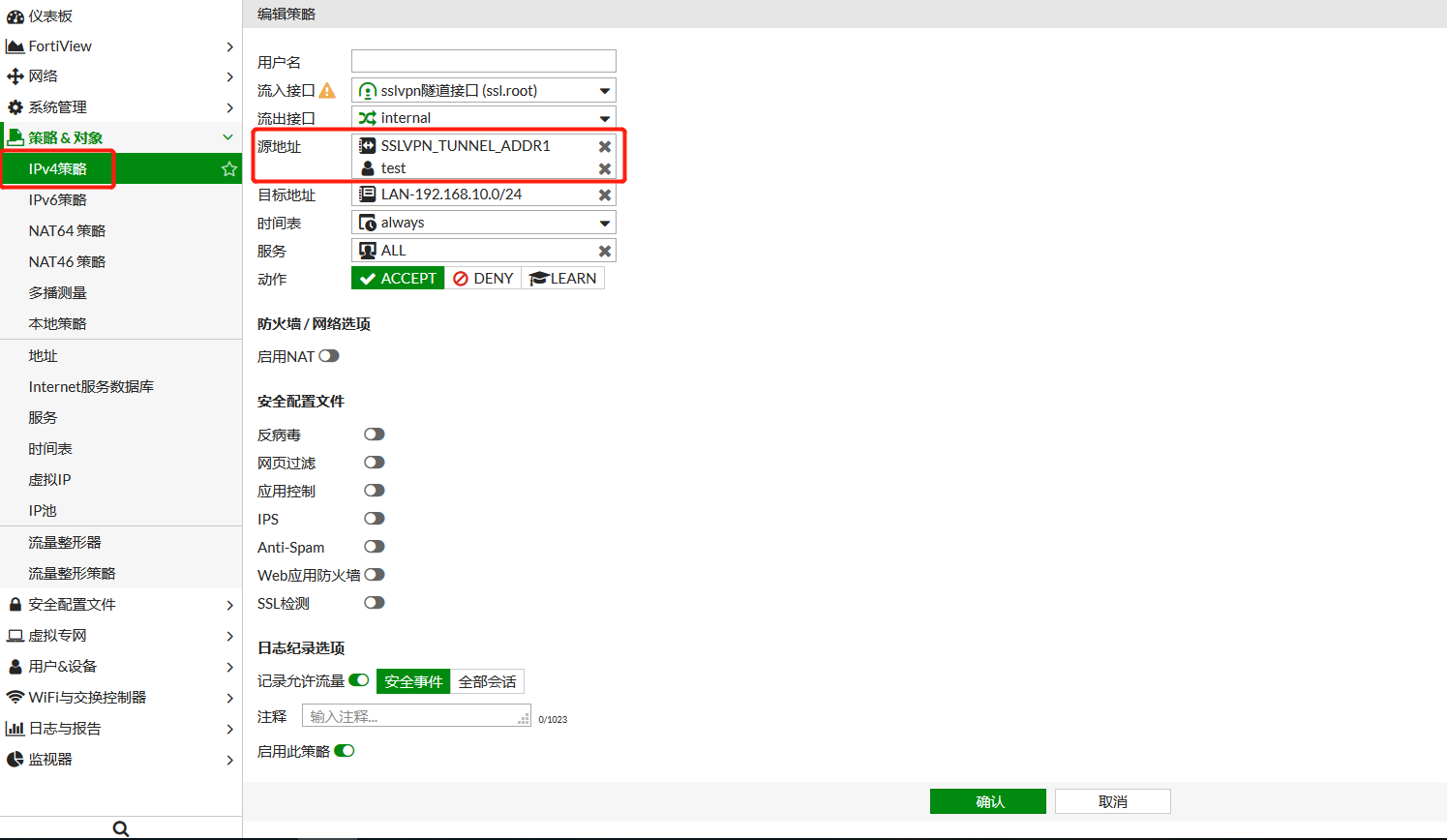
Task: Select the ACCEPT action button
Action: (x=398, y=279)
